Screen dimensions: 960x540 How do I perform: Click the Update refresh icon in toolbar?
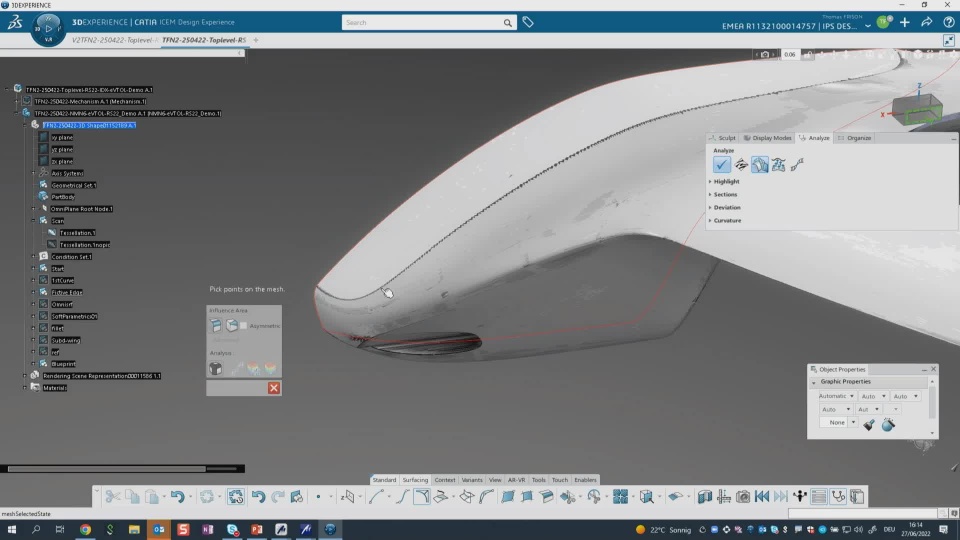(207, 497)
